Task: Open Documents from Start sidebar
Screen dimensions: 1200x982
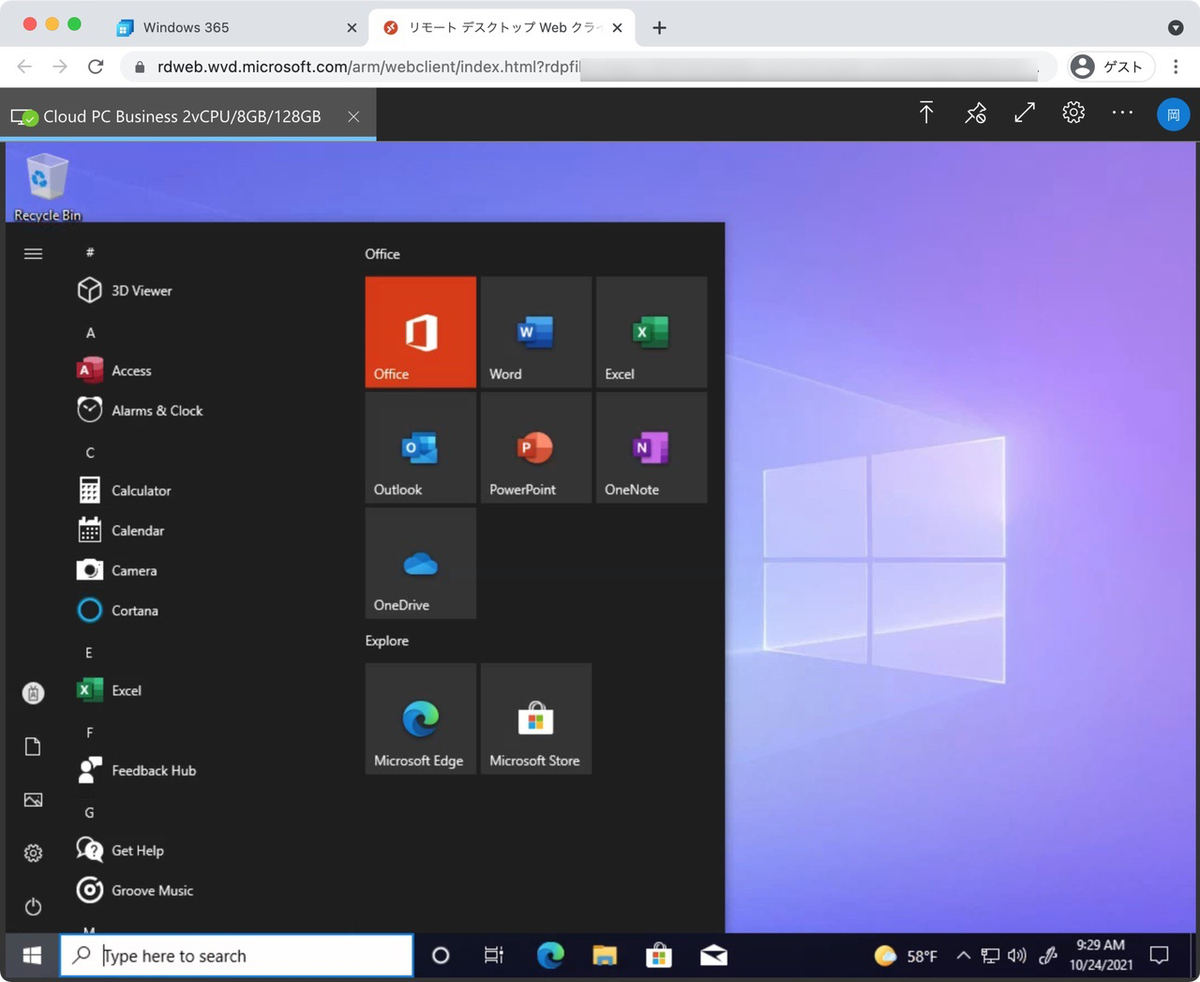Action: [x=33, y=747]
